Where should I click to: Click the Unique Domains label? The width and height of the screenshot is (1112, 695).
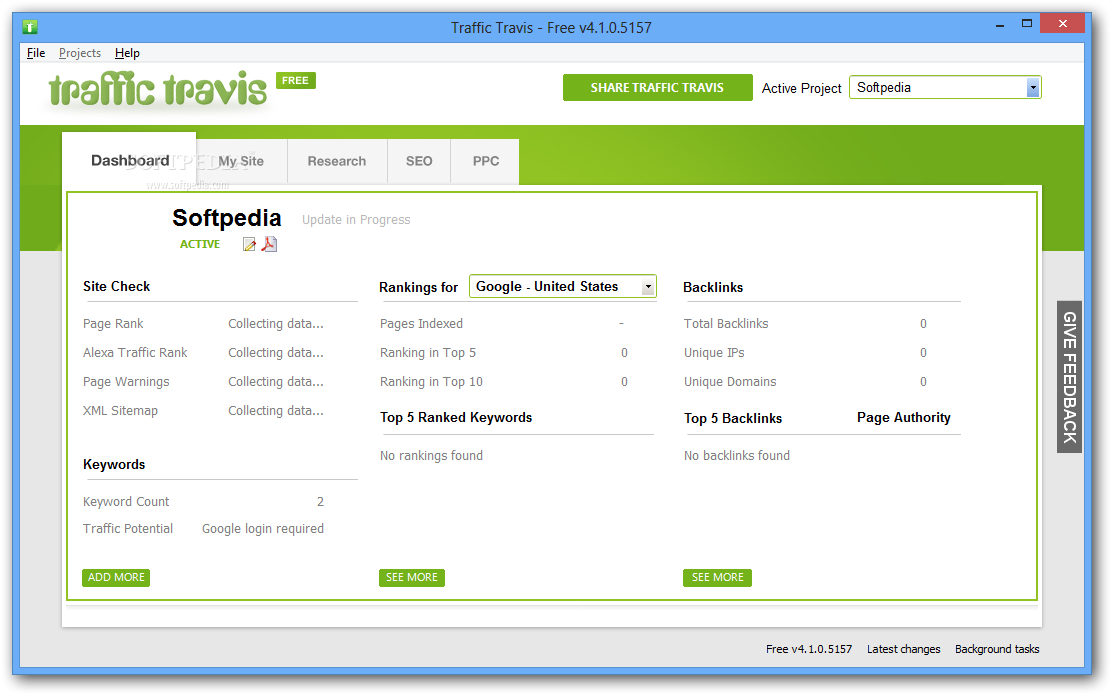[730, 382]
